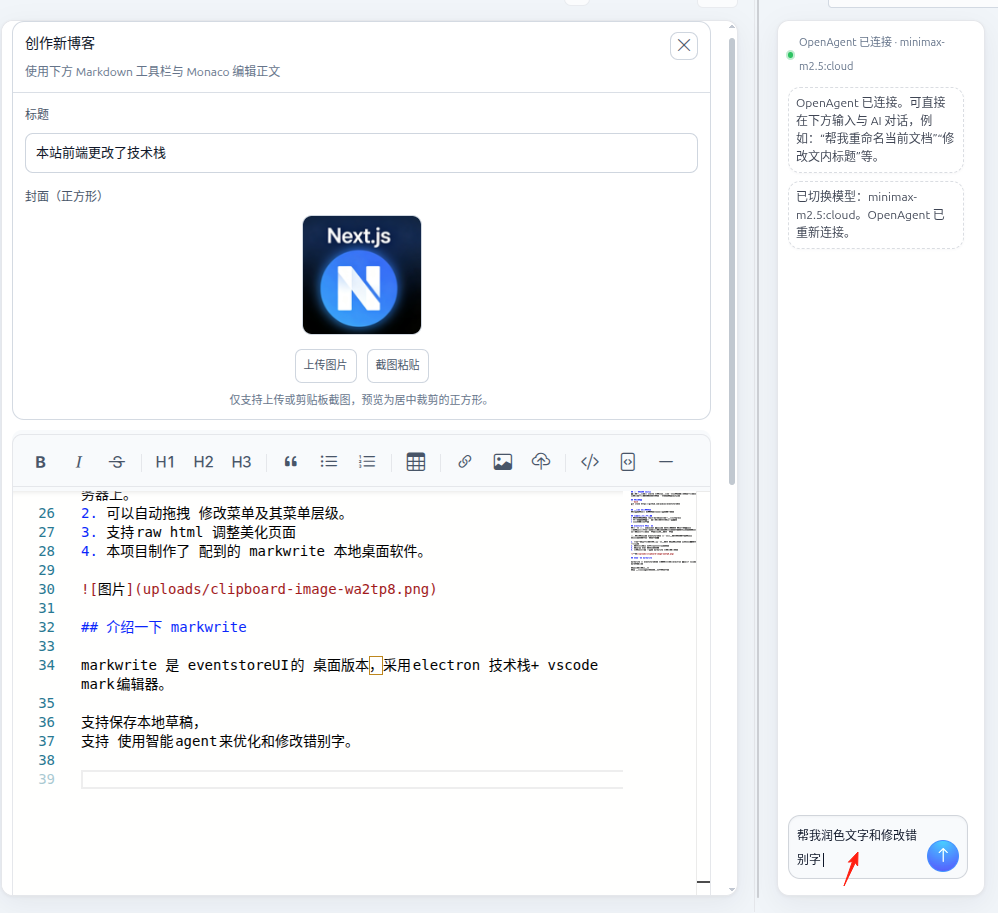Click line '3. 支持raw html 调整美化页面'

tap(188, 533)
